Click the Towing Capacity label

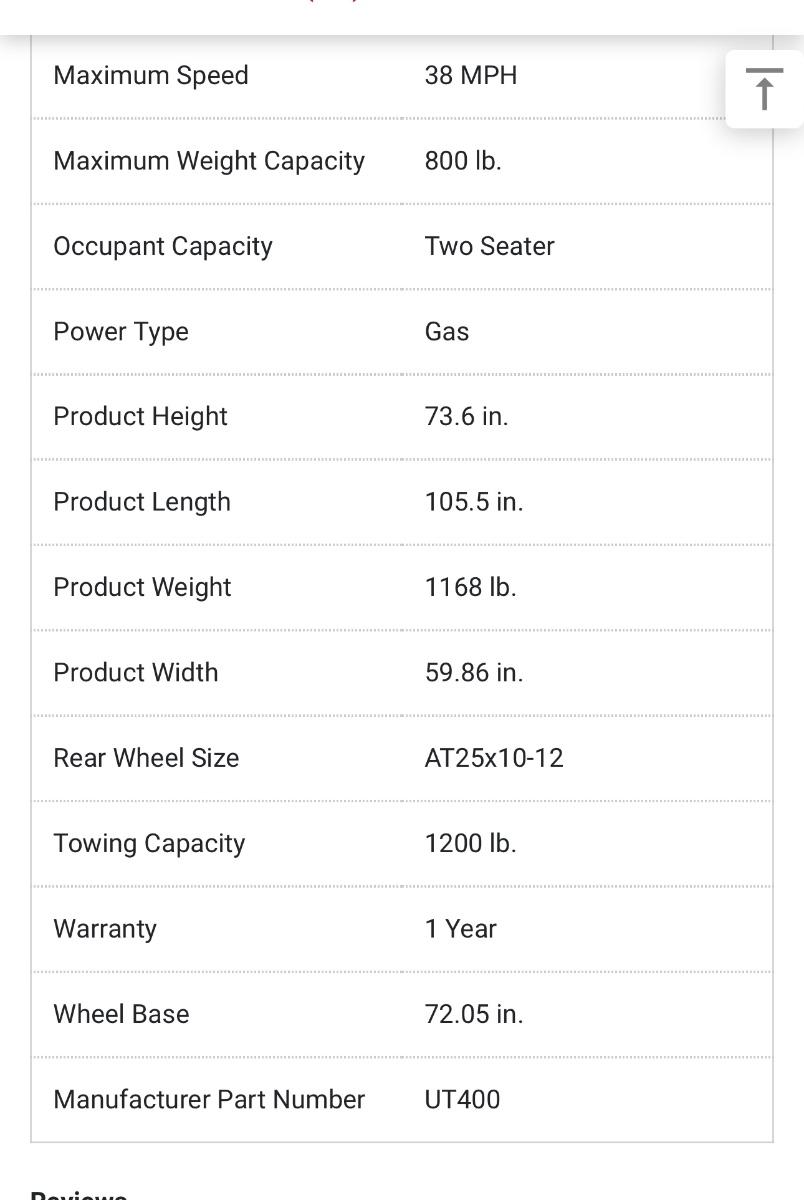pyautogui.click(x=149, y=844)
